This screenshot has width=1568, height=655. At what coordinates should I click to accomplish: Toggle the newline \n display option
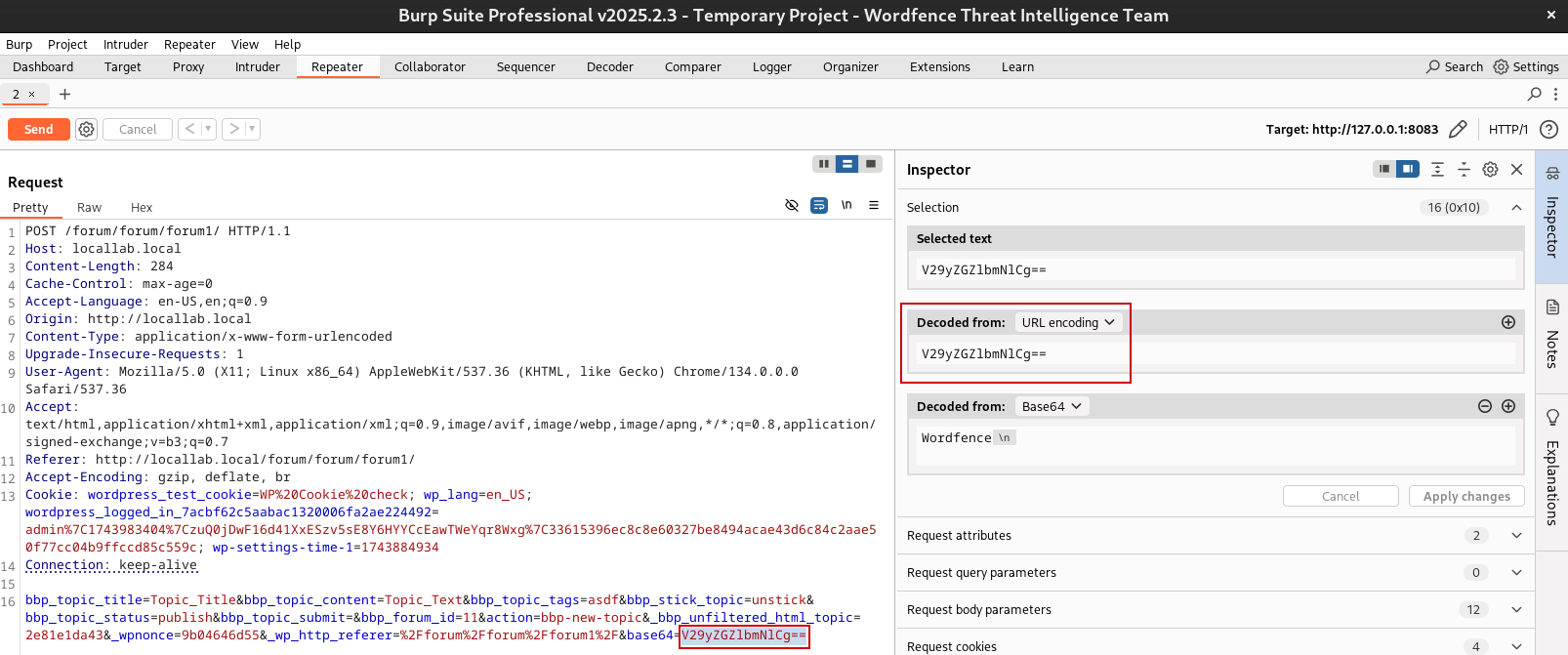click(x=846, y=205)
